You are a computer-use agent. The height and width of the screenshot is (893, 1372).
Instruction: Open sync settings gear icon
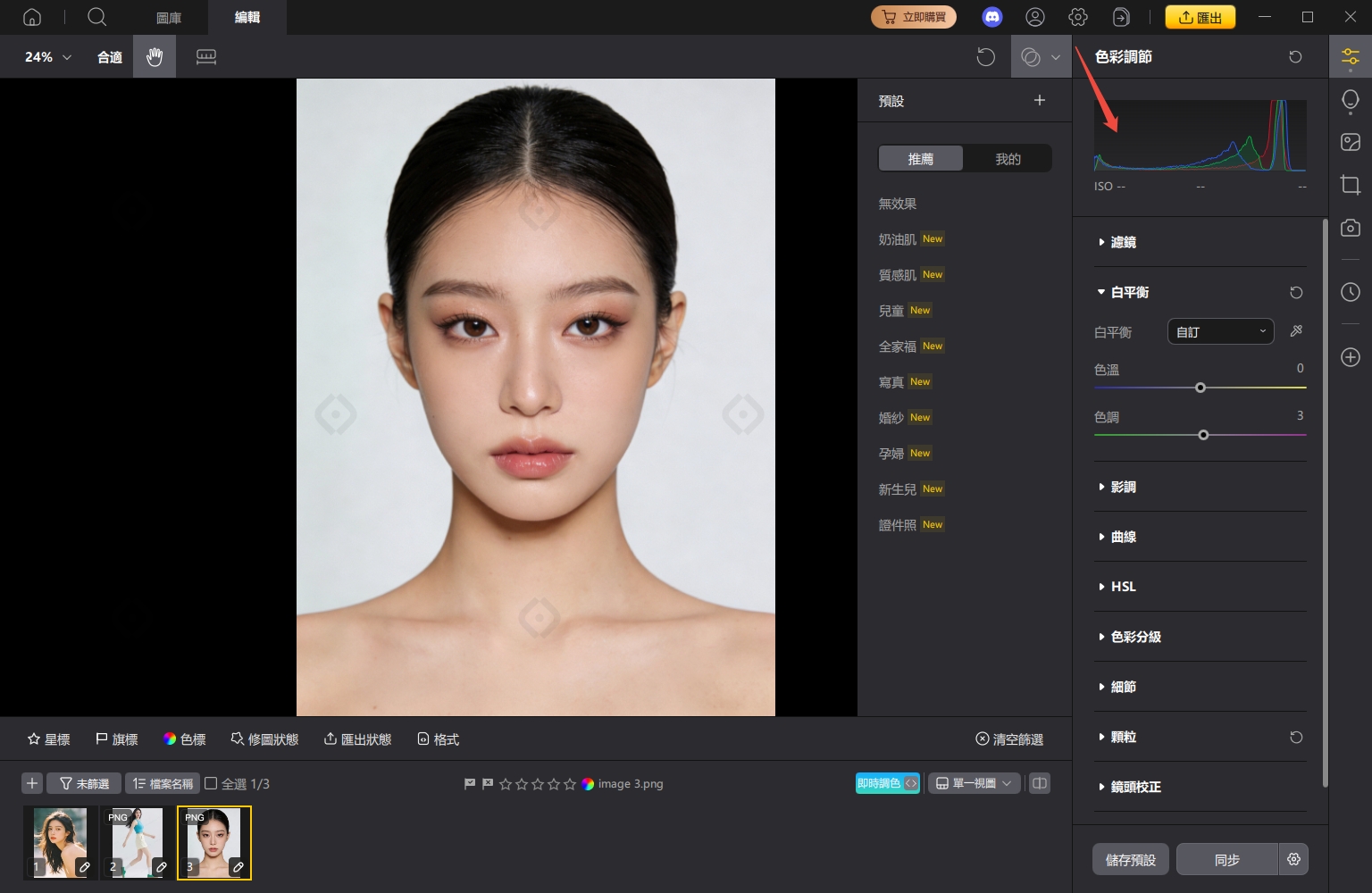[x=1293, y=859]
